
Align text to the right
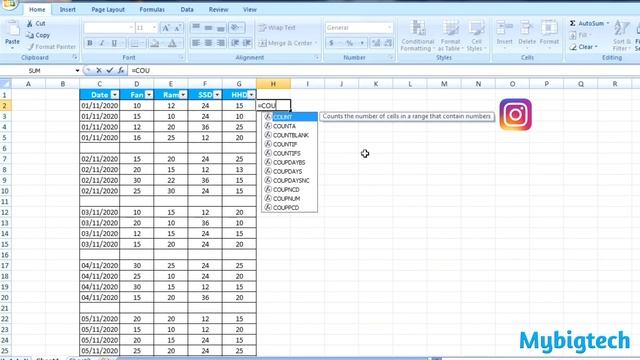[221, 43]
